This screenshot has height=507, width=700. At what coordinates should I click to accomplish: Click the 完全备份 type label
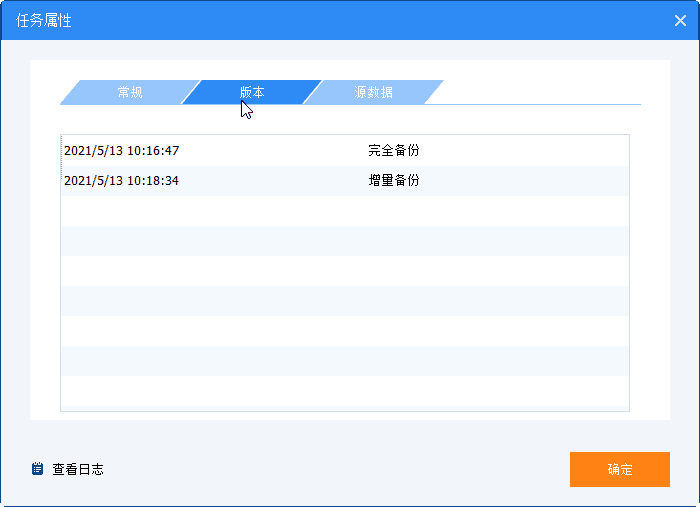pyautogui.click(x=393, y=150)
